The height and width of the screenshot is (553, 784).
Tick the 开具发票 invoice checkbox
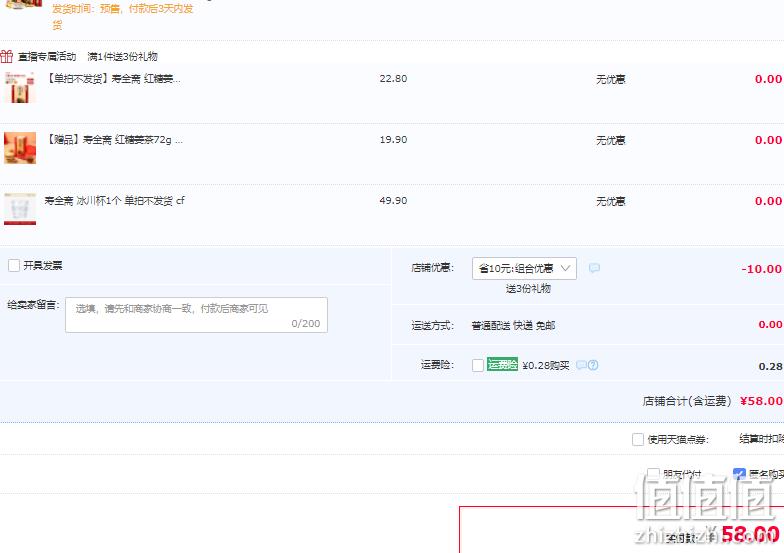pos(14,265)
